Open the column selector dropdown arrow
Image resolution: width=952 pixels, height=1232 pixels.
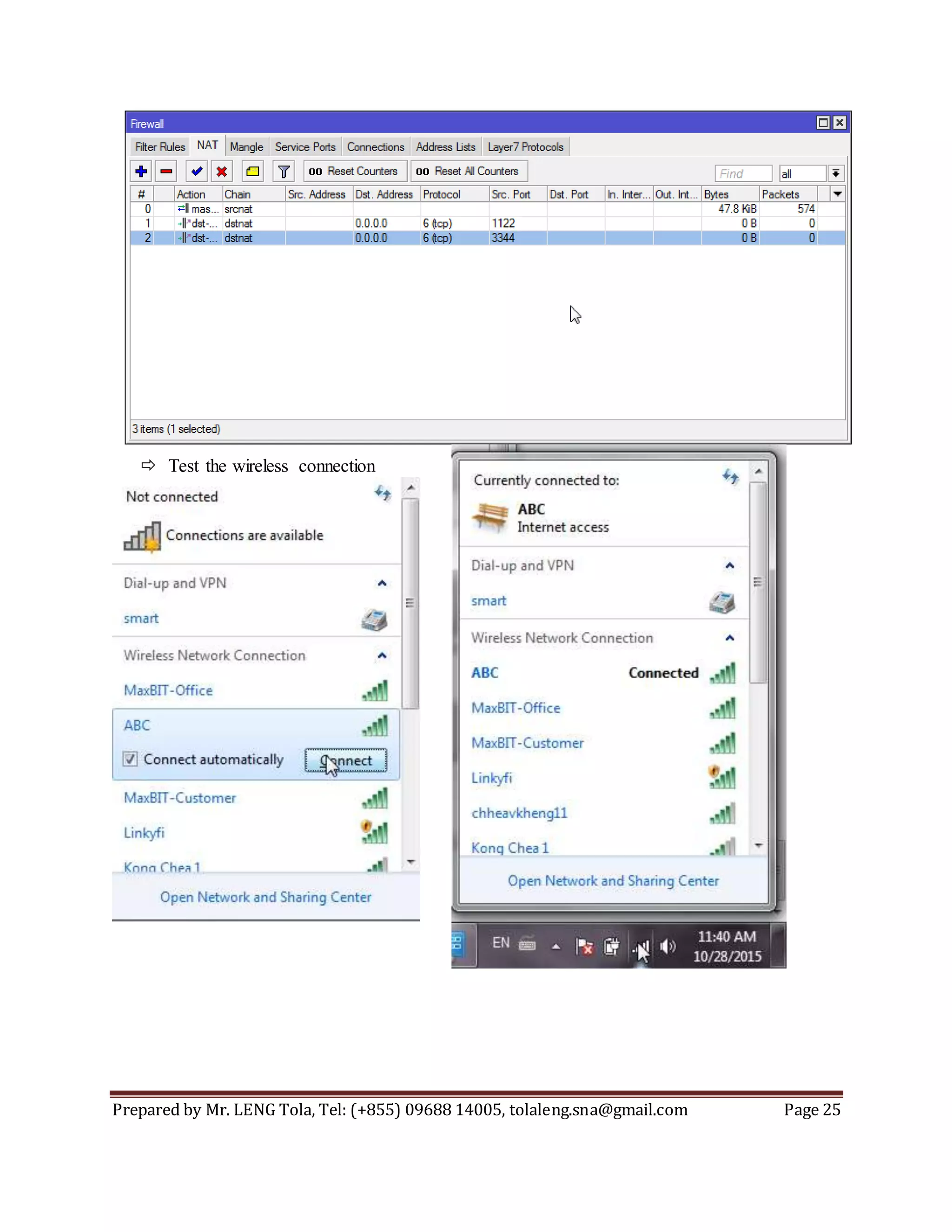coord(838,194)
